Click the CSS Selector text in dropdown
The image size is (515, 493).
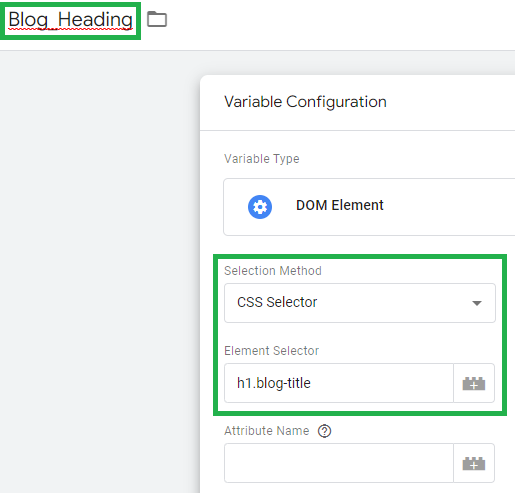tap(277, 302)
